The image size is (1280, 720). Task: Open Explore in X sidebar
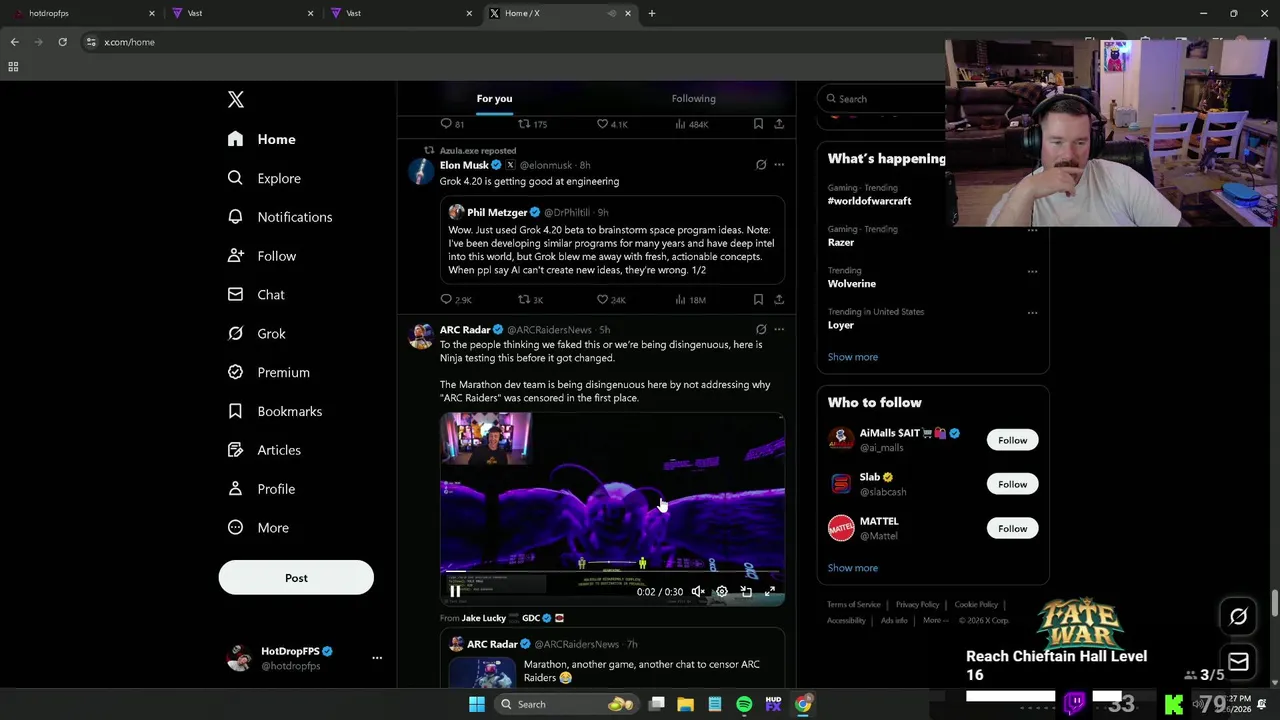[264, 178]
